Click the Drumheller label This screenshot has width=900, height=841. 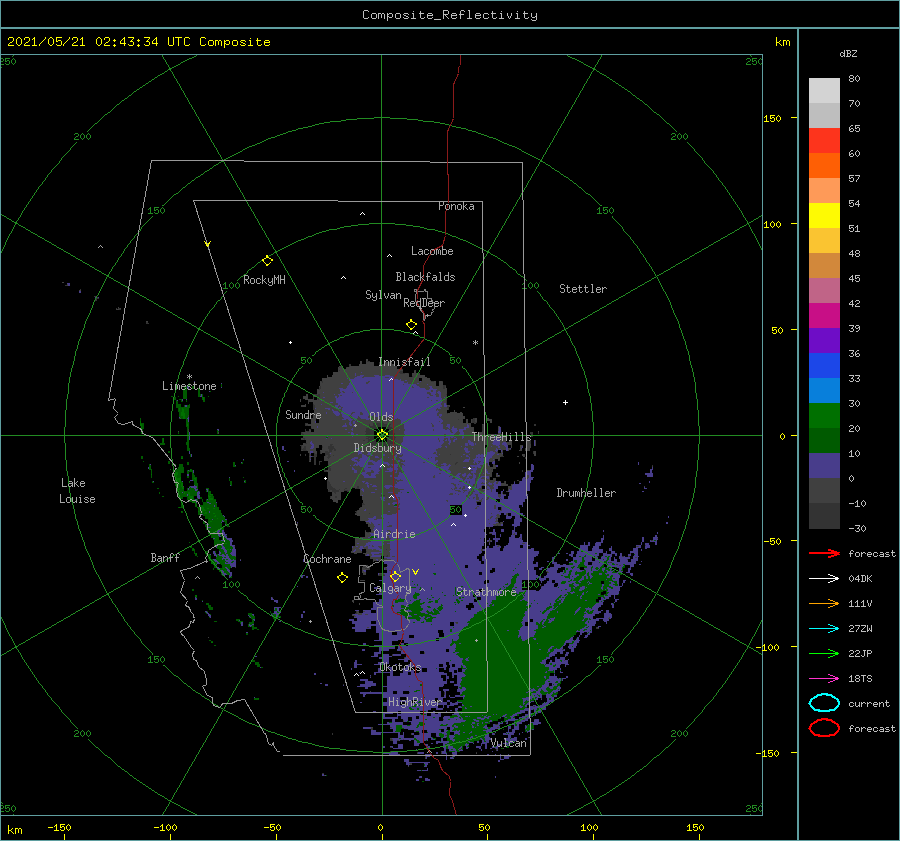(x=586, y=493)
